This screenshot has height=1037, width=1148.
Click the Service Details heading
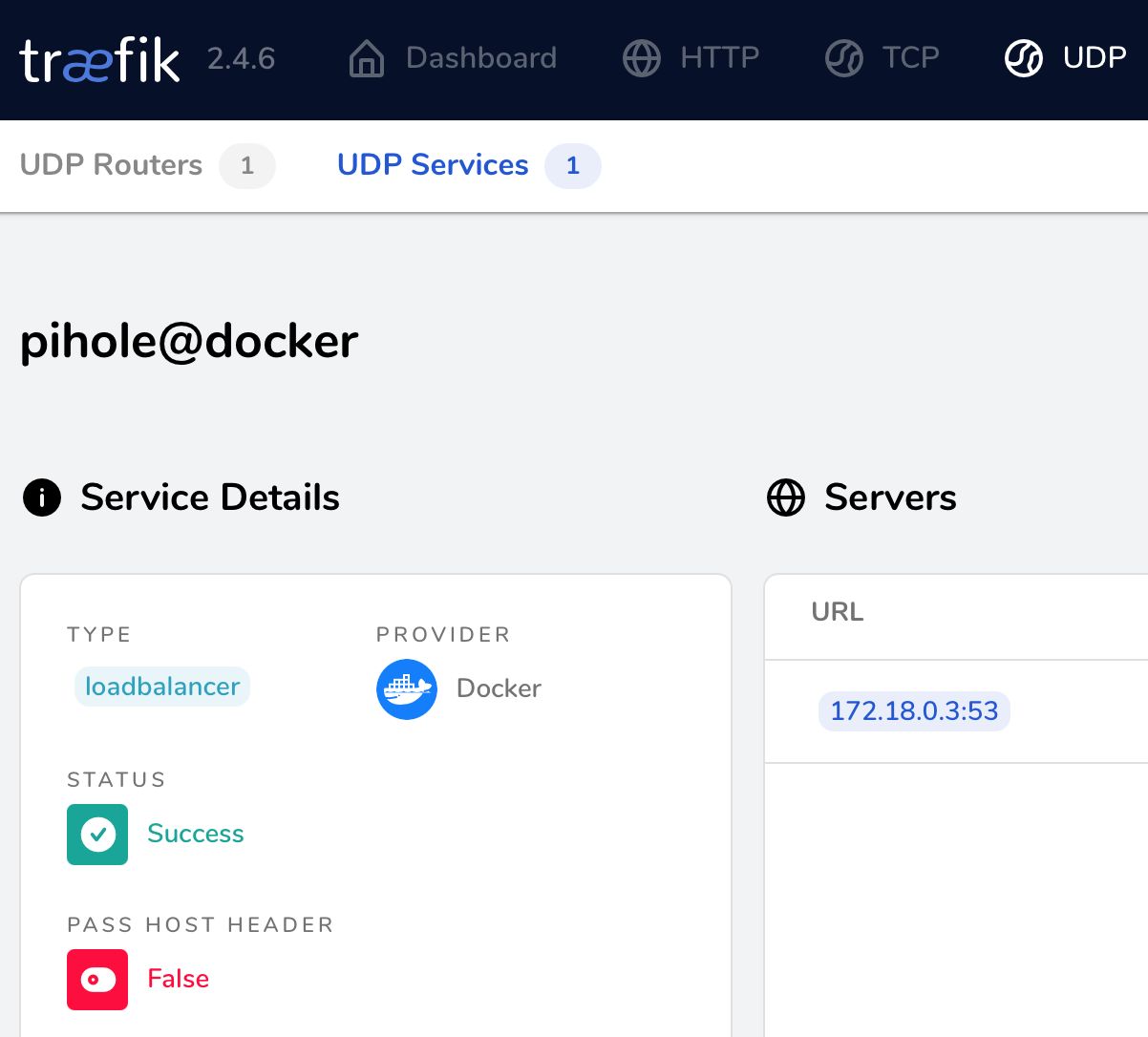[x=210, y=497]
